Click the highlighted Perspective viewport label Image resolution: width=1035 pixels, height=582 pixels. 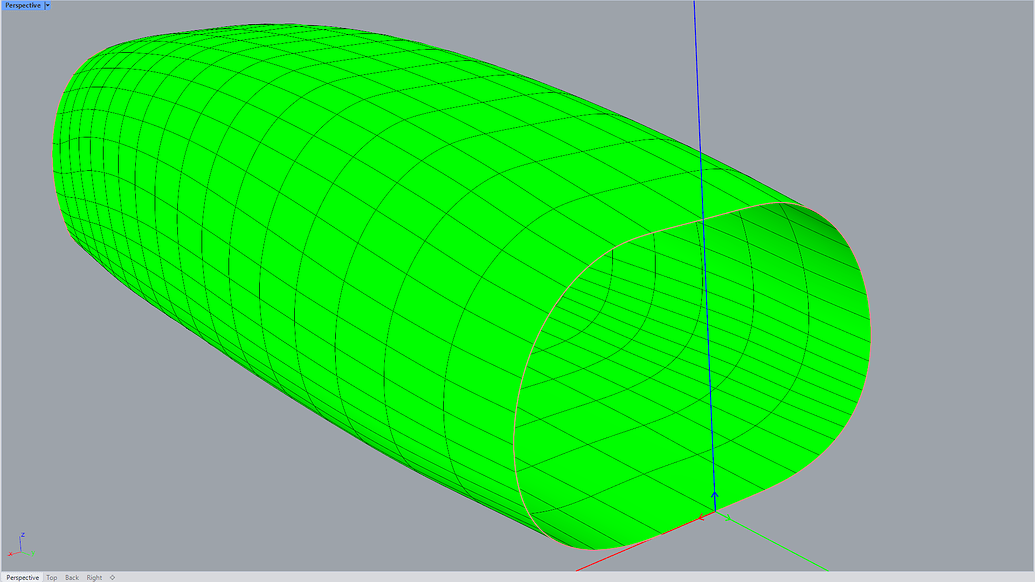click(22, 5)
